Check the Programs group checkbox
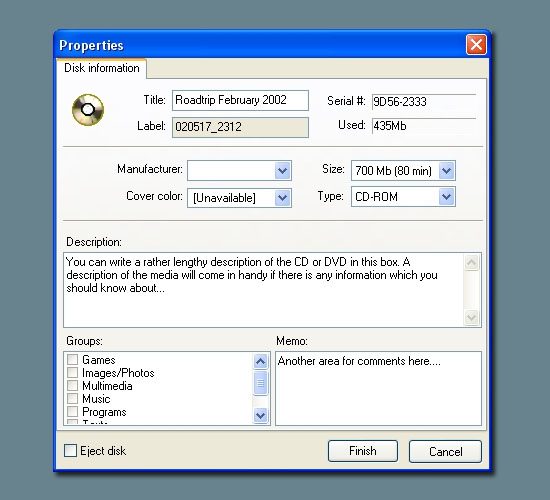Image resolution: width=550 pixels, height=500 pixels. pyautogui.click(x=72, y=411)
